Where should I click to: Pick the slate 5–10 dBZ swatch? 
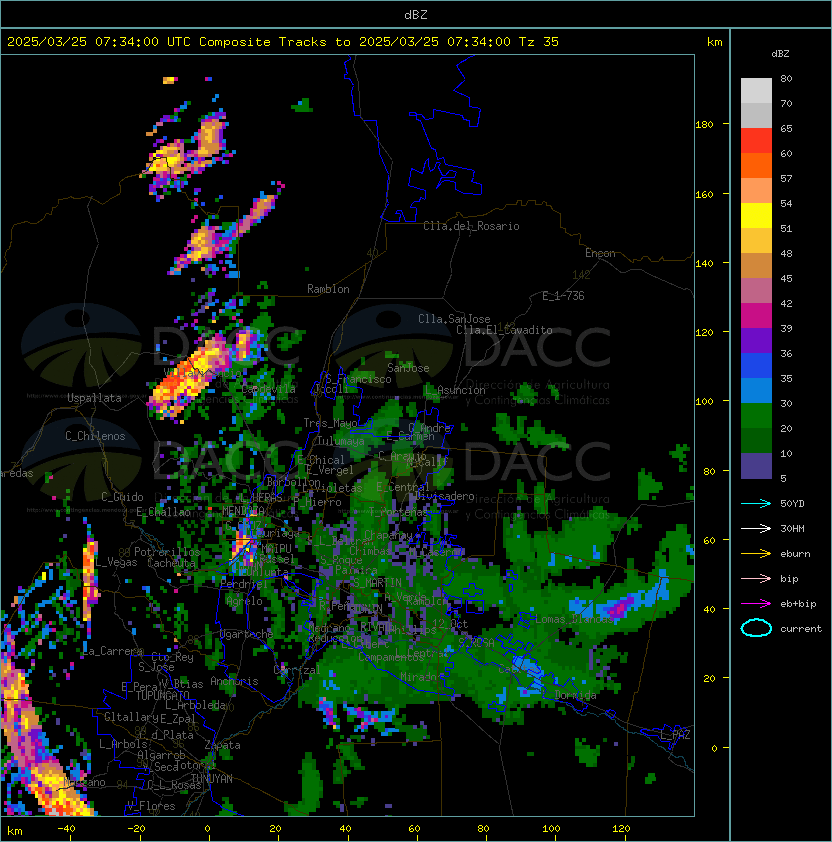point(756,466)
